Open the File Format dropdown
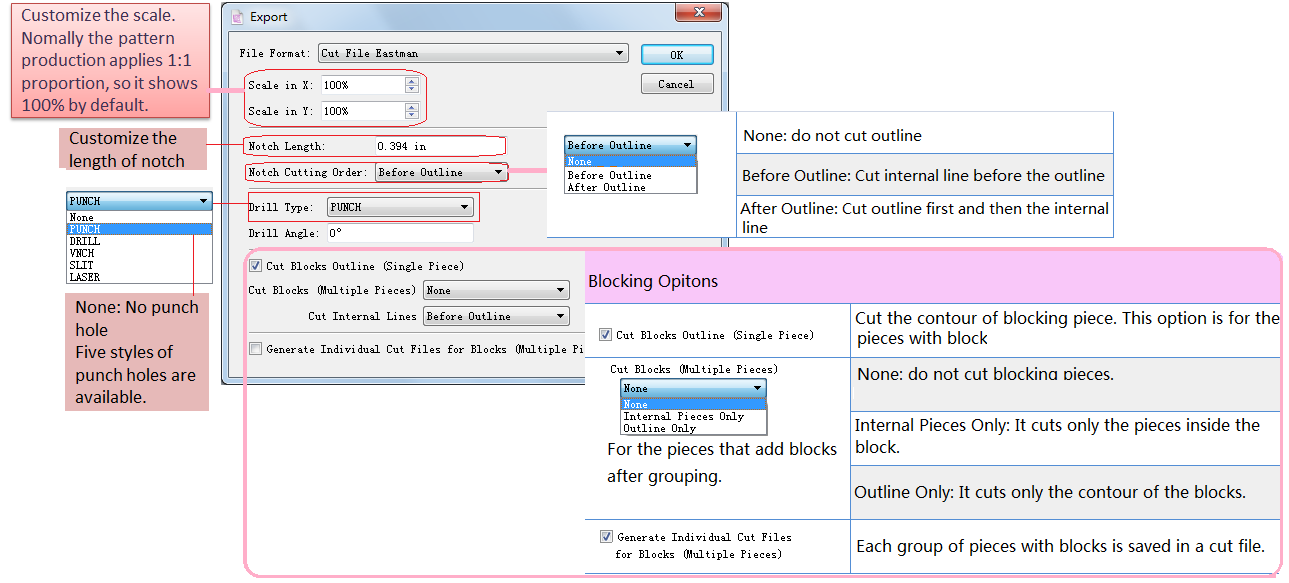Viewport: 1289px width, 583px height. [x=473, y=53]
